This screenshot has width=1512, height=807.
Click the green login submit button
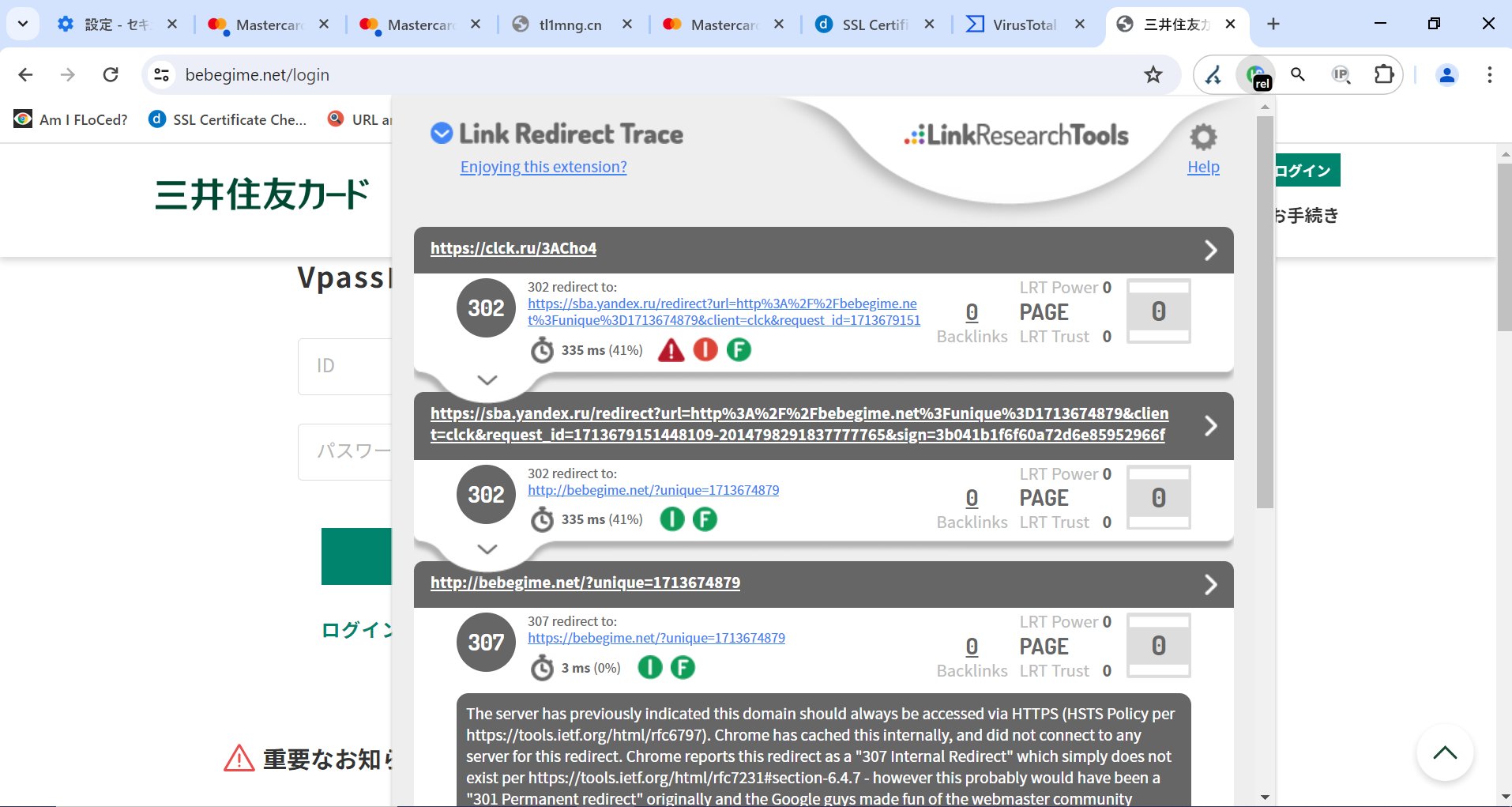point(356,556)
